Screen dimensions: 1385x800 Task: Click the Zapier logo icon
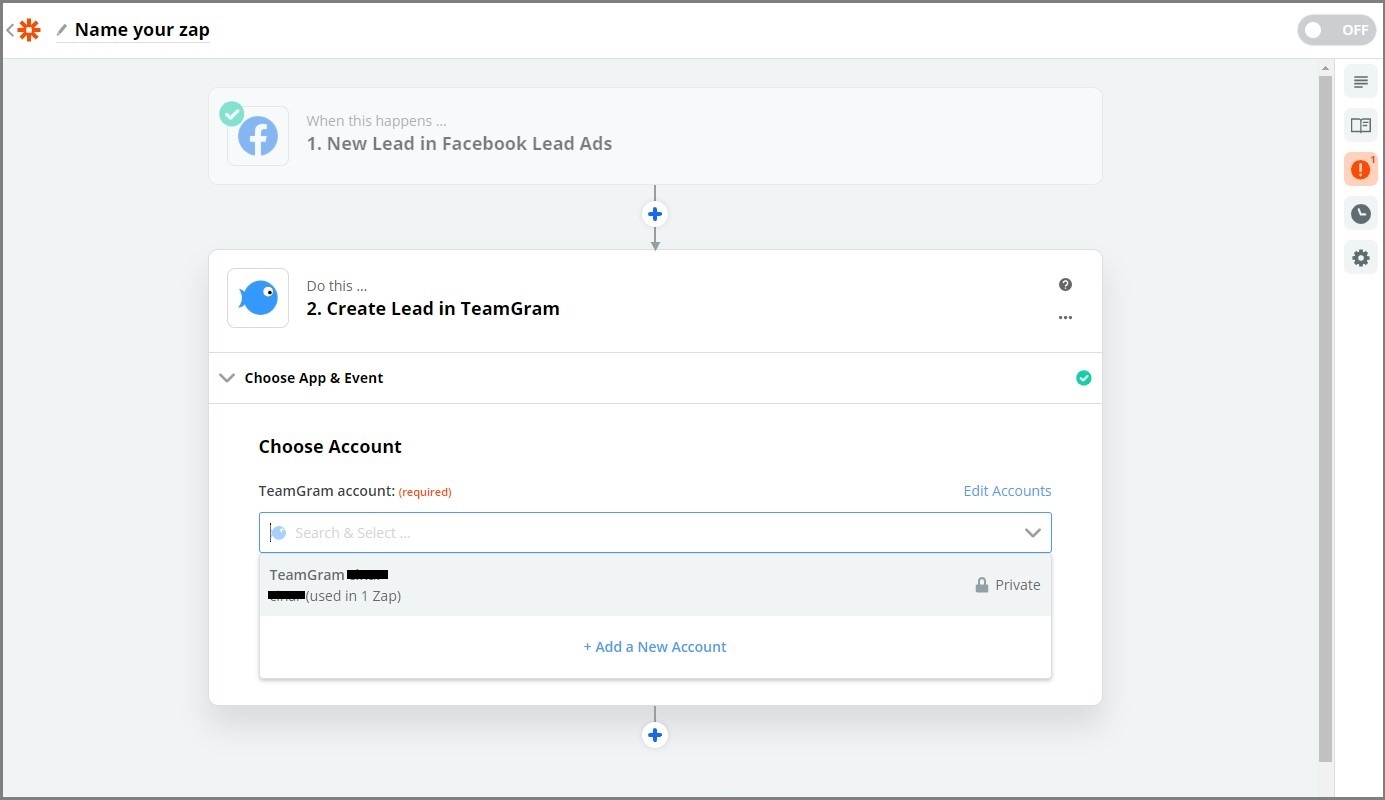coord(29,30)
